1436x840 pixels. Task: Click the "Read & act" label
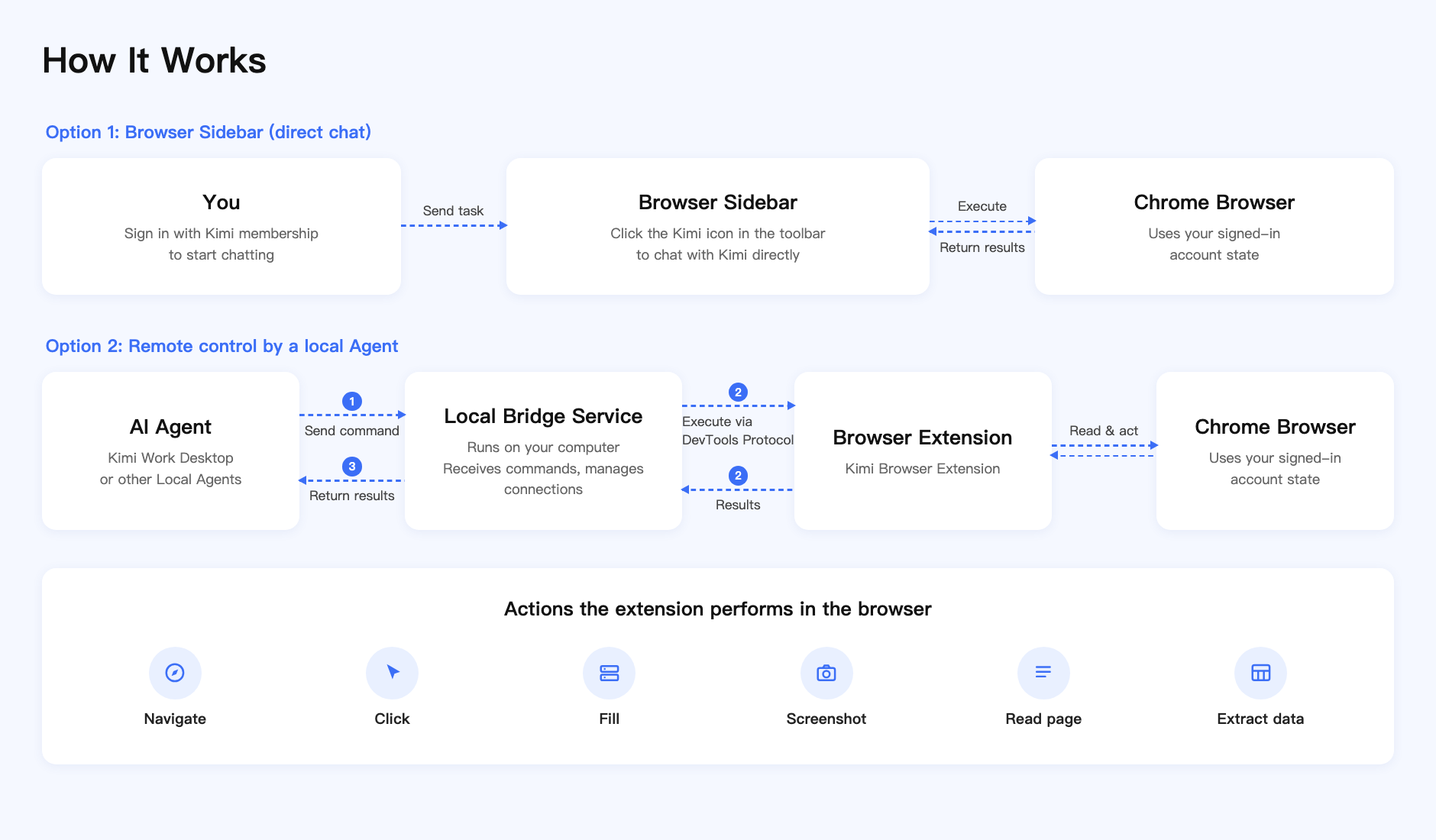point(1104,431)
